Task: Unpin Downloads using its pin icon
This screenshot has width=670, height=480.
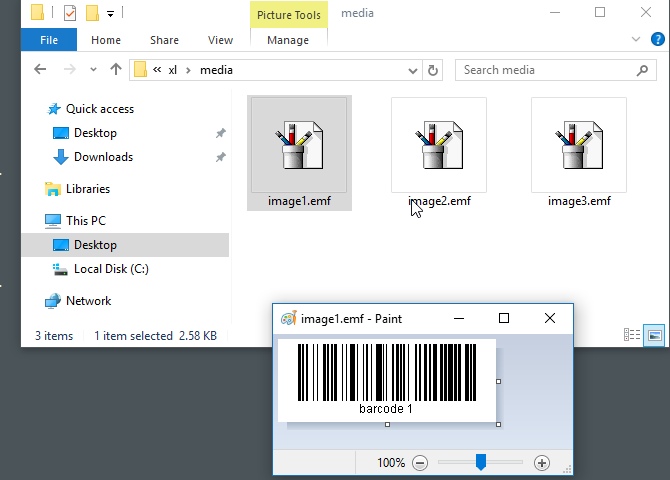Action: point(220,157)
